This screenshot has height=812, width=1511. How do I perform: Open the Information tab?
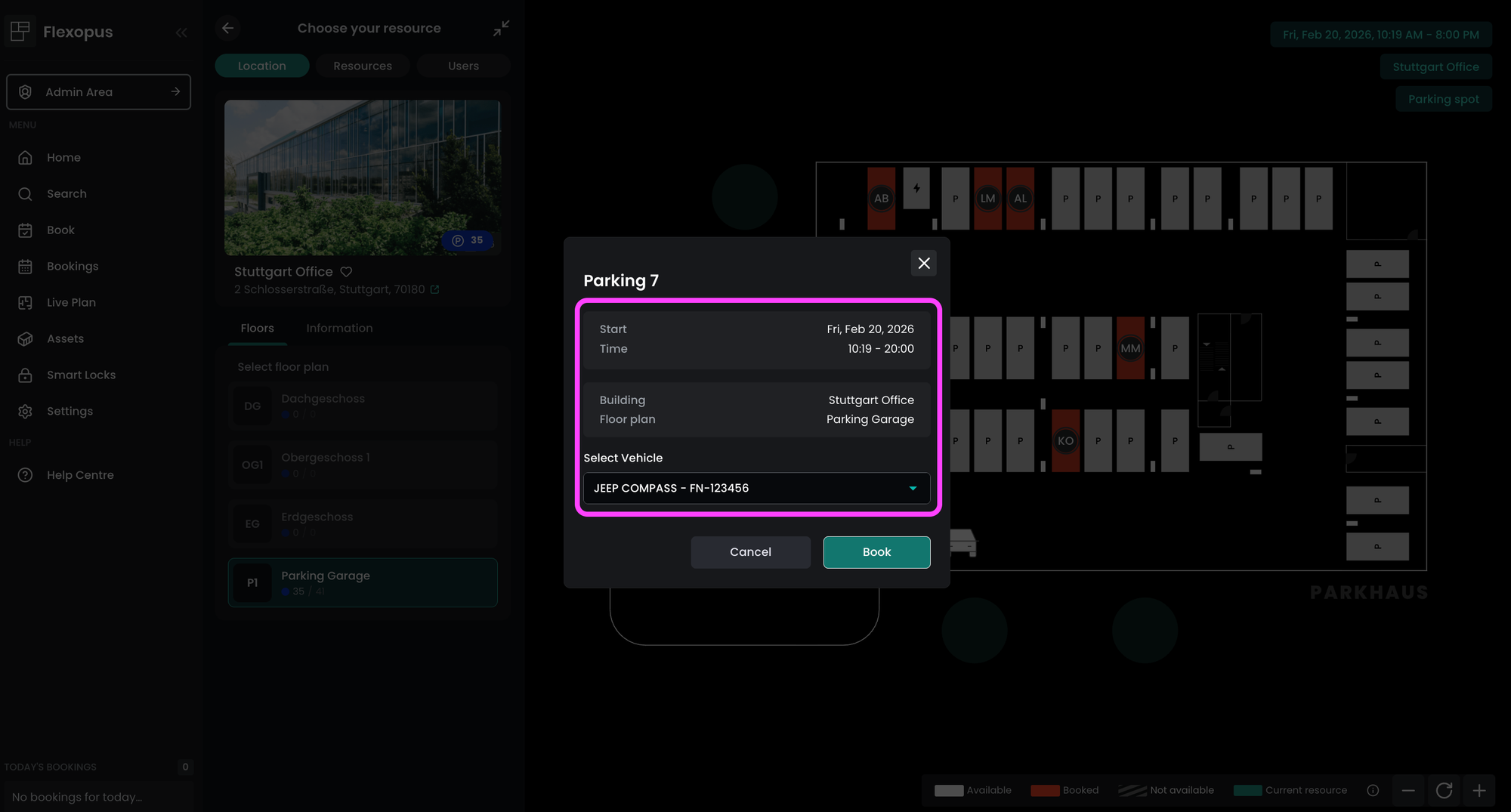[x=339, y=329]
